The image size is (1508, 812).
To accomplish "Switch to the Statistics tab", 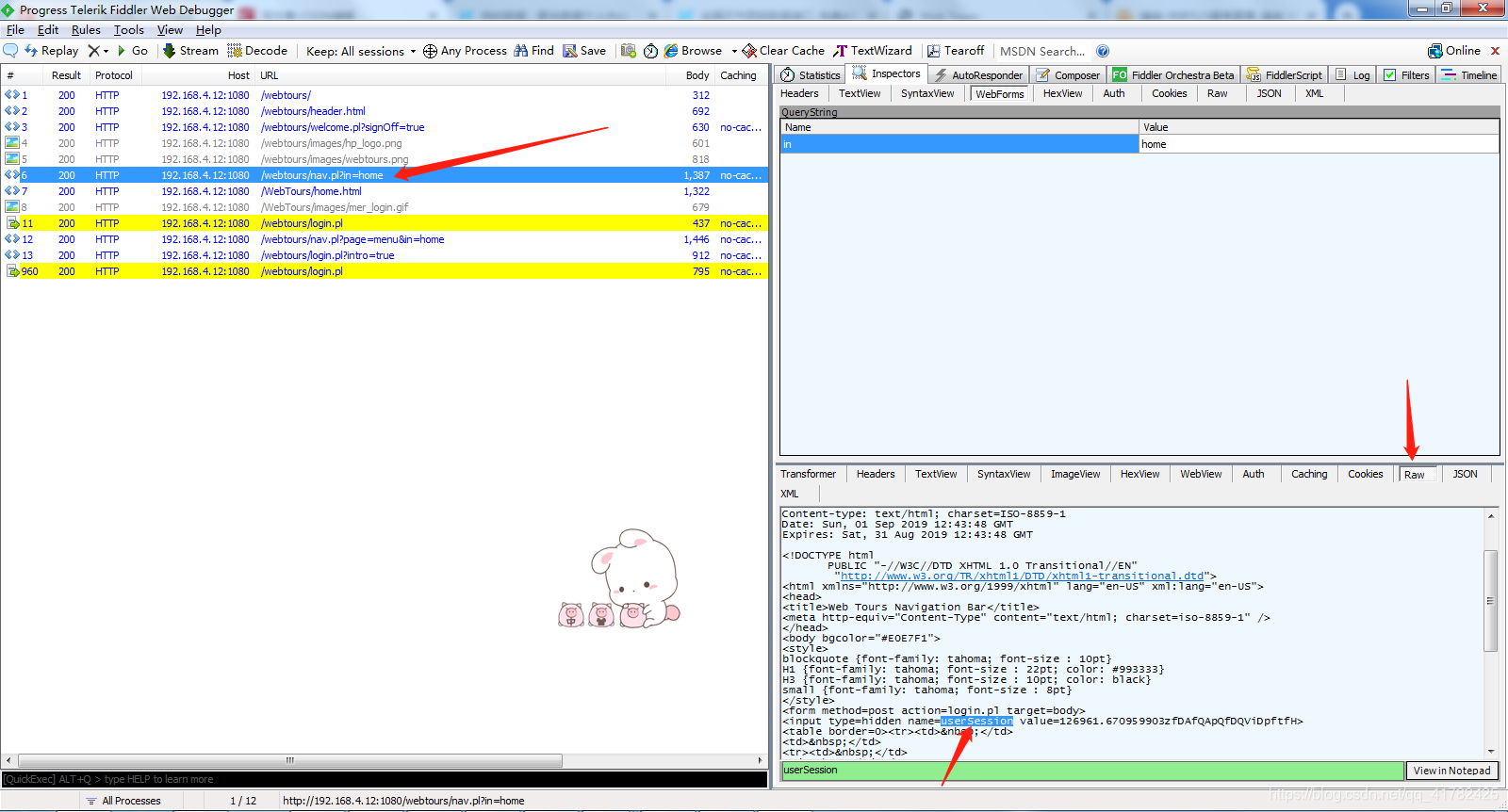I will click(810, 74).
